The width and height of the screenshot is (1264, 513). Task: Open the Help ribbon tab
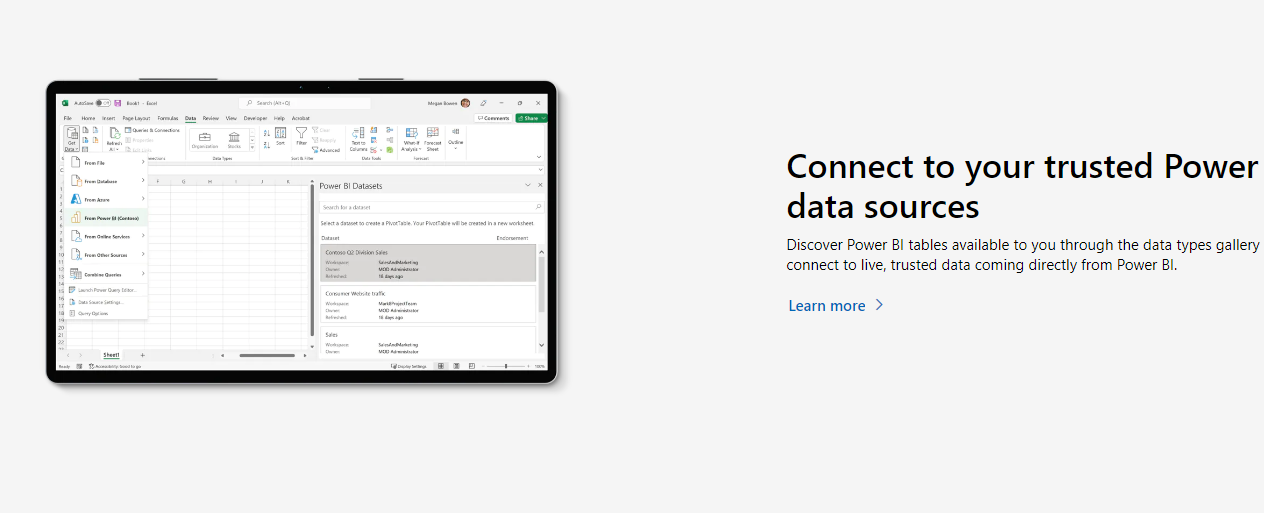(279, 118)
